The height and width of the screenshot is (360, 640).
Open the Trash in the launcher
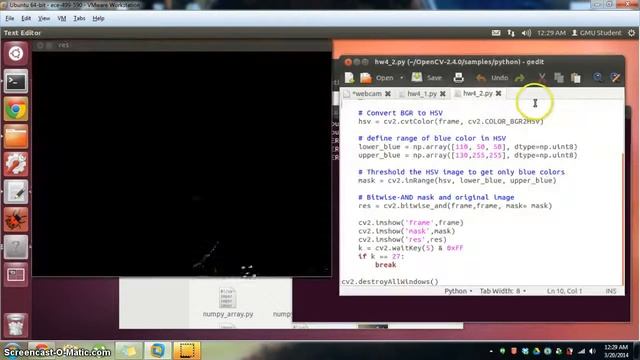pos(16,325)
